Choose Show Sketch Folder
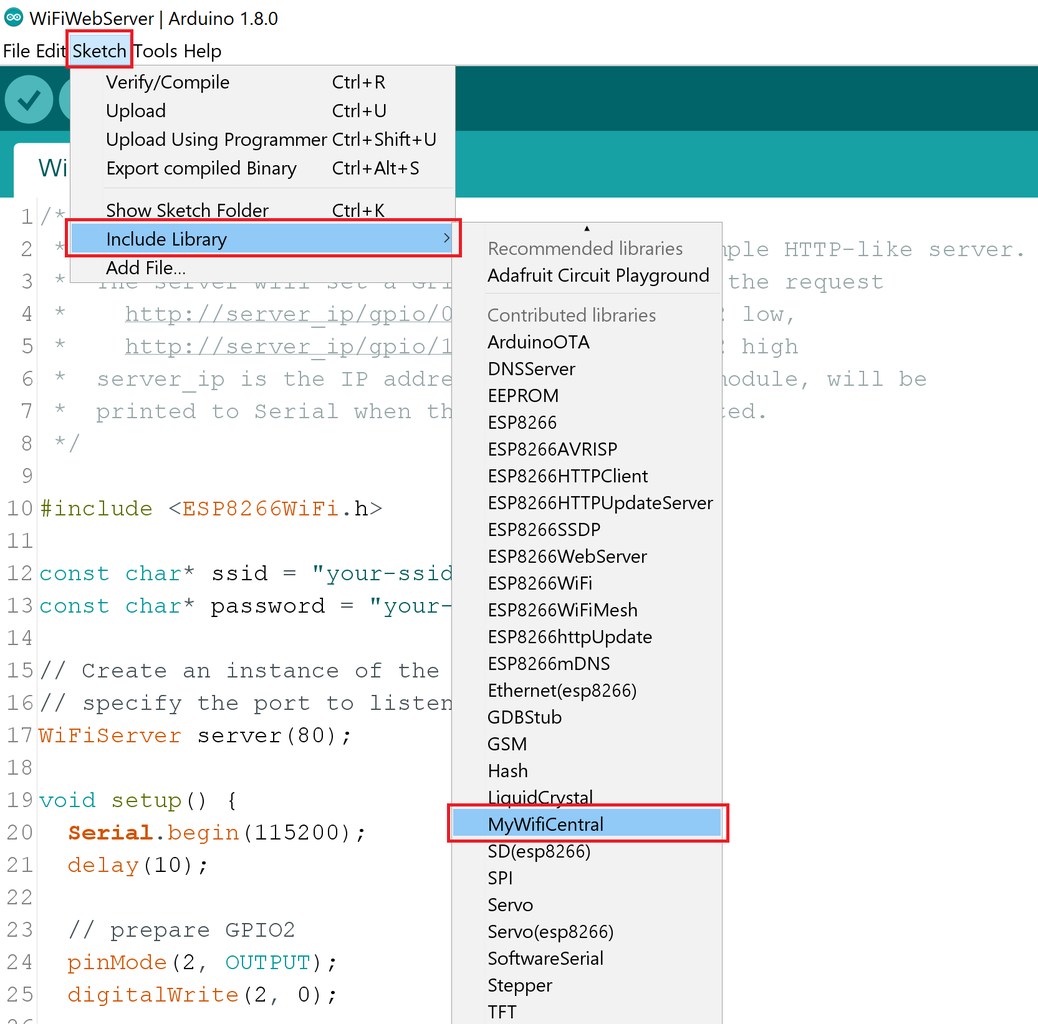1038x1024 pixels. [x=263, y=210]
